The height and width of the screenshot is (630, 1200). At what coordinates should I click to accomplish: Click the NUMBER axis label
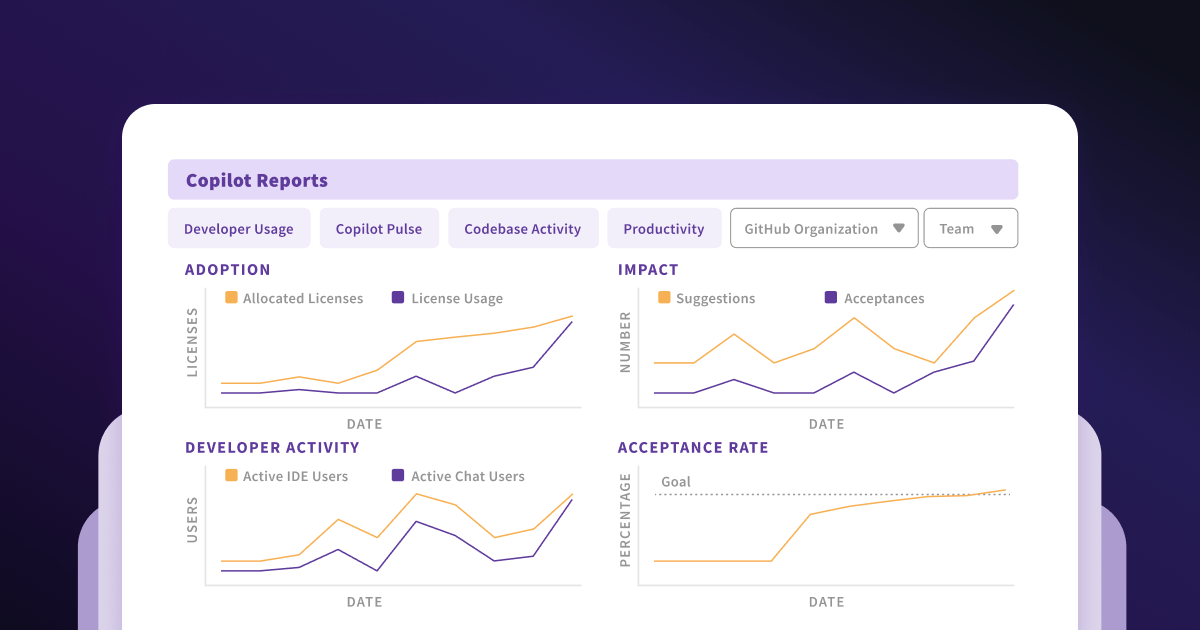(626, 342)
